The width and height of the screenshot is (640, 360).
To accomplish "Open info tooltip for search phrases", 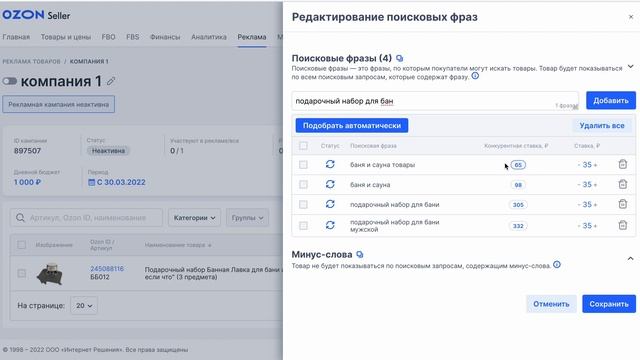I will coord(475,76).
